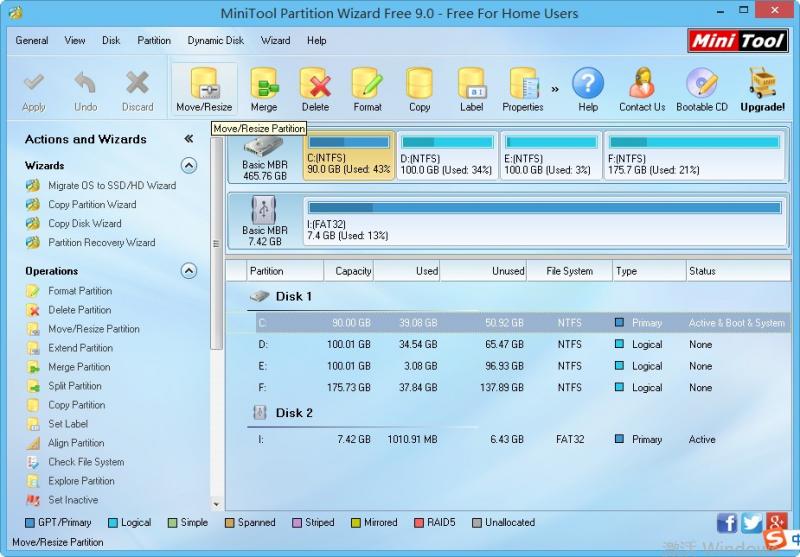Choose Set Label operation
This screenshot has height=557, width=800.
click(x=57, y=424)
